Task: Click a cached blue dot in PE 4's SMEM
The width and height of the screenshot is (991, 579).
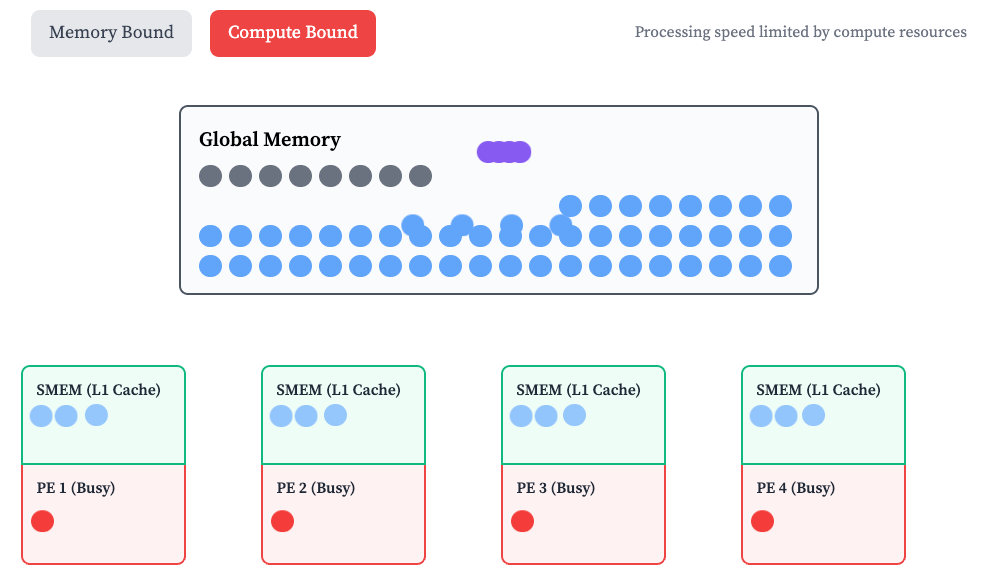Action: tap(762, 415)
